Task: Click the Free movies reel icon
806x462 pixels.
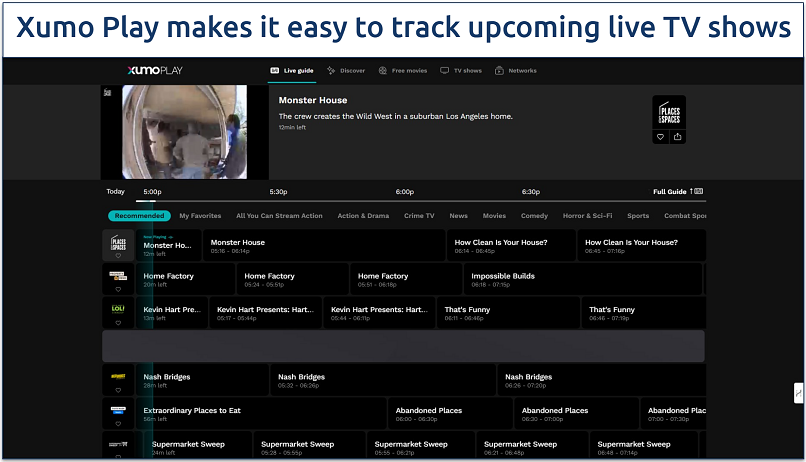Action: pyautogui.click(x=382, y=70)
